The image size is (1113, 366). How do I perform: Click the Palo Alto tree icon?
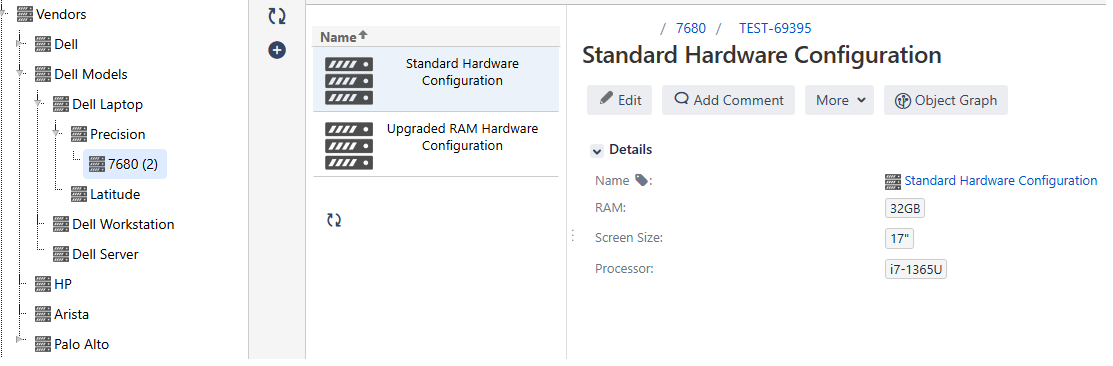coord(43,344)
